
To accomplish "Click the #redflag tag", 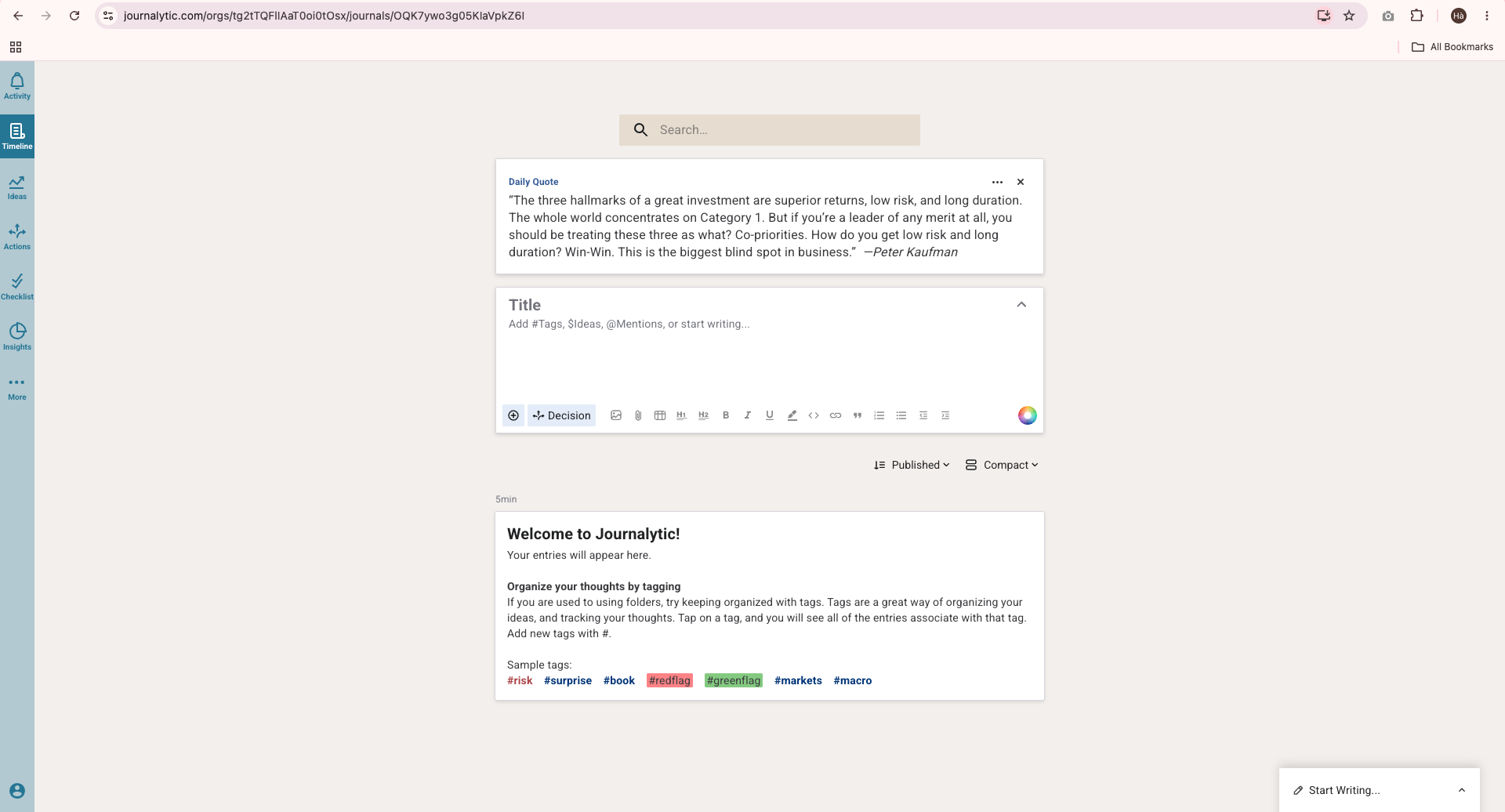I will [x=669, y=680].
